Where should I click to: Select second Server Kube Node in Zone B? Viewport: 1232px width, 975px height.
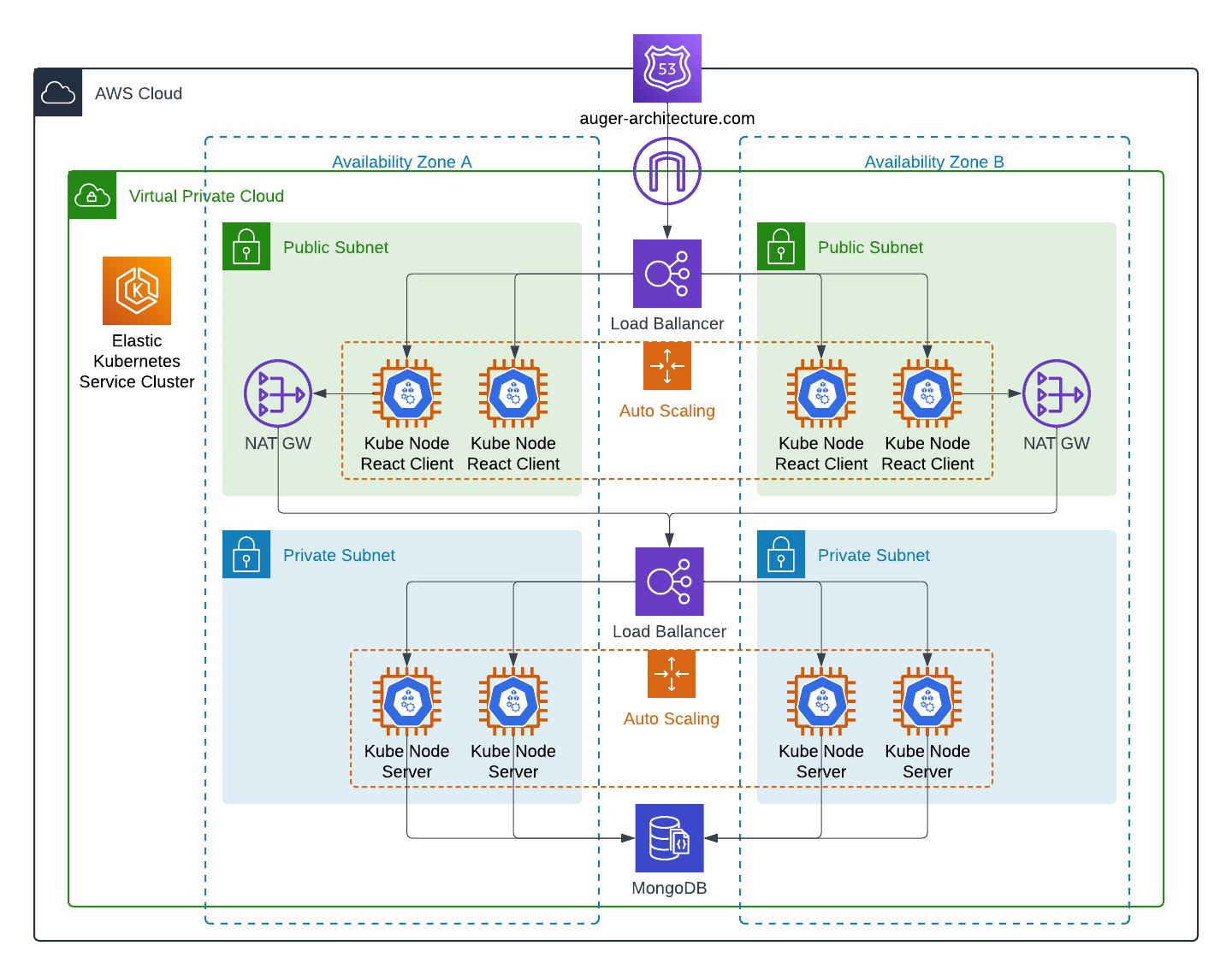tap(927, 701)
